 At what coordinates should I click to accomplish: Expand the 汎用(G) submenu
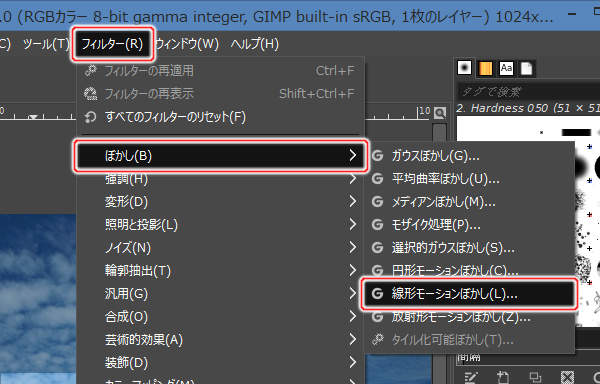(x=220, y=294)
